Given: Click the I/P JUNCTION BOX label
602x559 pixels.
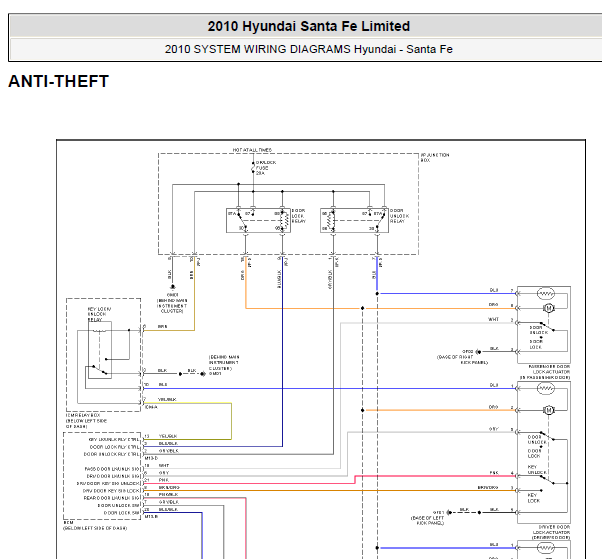Looking at the screenshot, I should pos(435,157).
